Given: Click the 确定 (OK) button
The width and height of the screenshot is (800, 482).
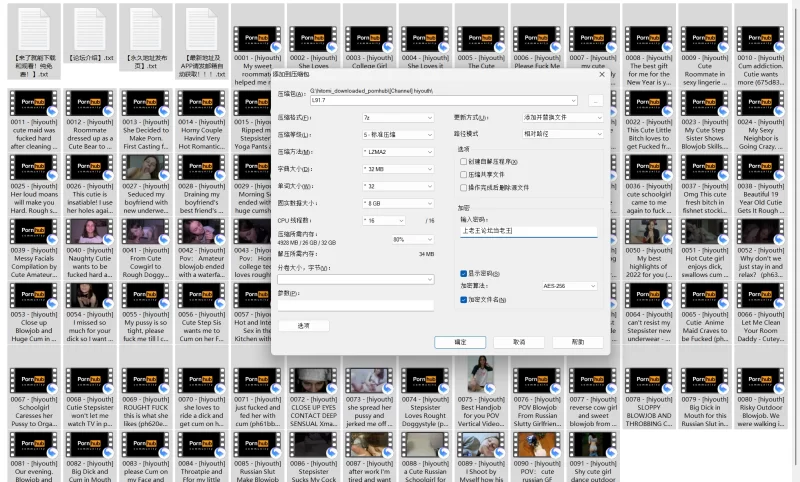Looking at the screenshot, I should [460, 342].
